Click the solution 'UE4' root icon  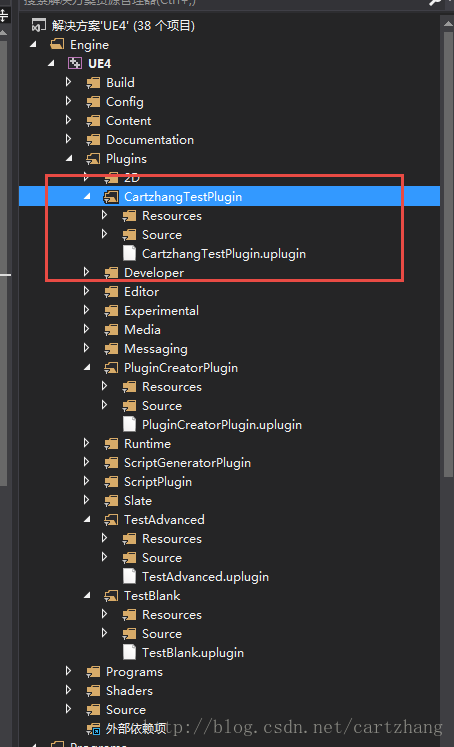point(39,25)
